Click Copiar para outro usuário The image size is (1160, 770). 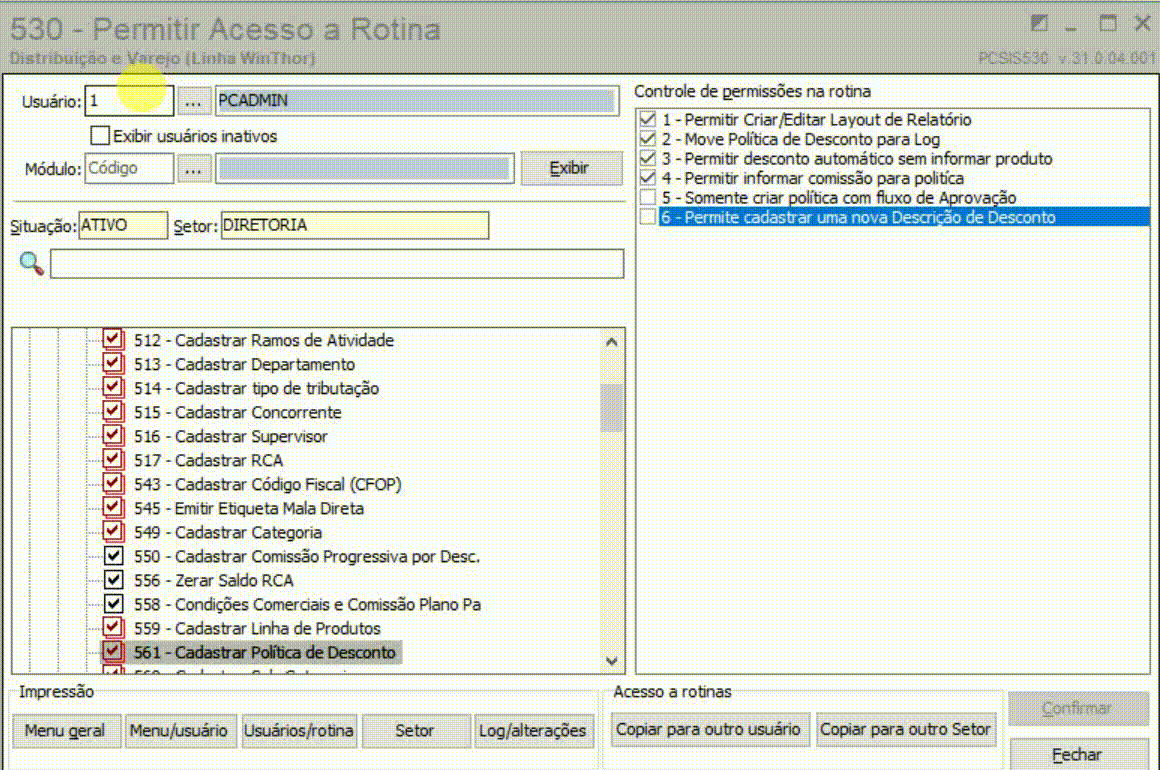pyautogui.click(x=709, y=729)
